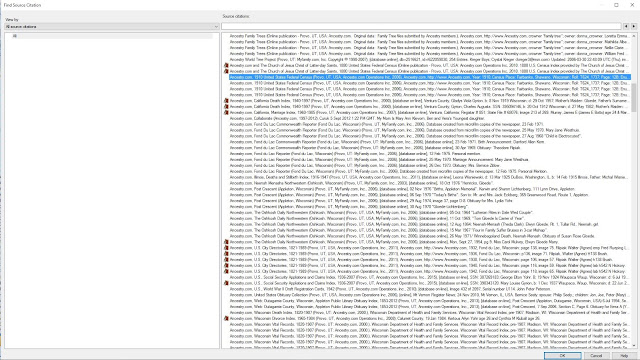The width and height of the screenshot is (640, 360).
Task: Select the Ancestry World Tree Project citation
Action: [429, 60]
